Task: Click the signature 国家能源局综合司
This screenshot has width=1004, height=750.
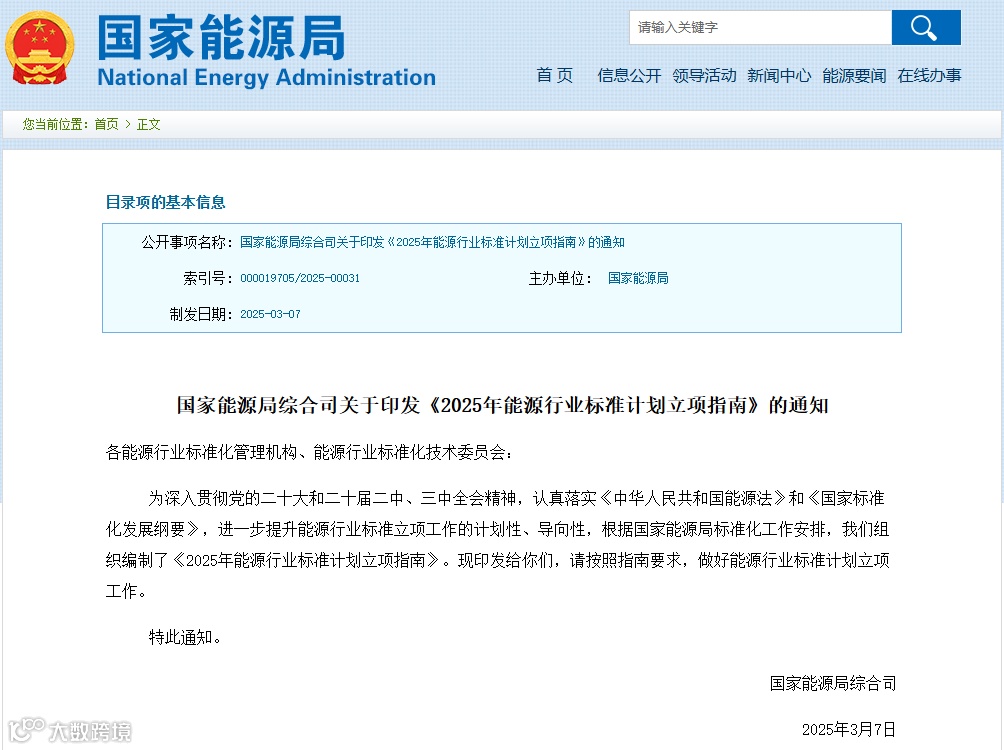Action: tap(832, 683)
